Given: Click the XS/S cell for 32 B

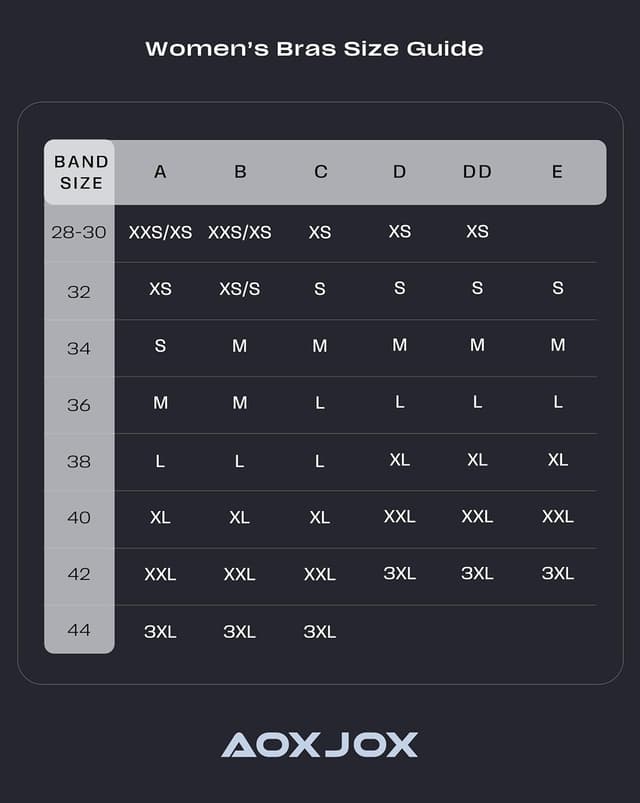Looking at the screenshot, I should pyautogui.click(x=240, y=289).
